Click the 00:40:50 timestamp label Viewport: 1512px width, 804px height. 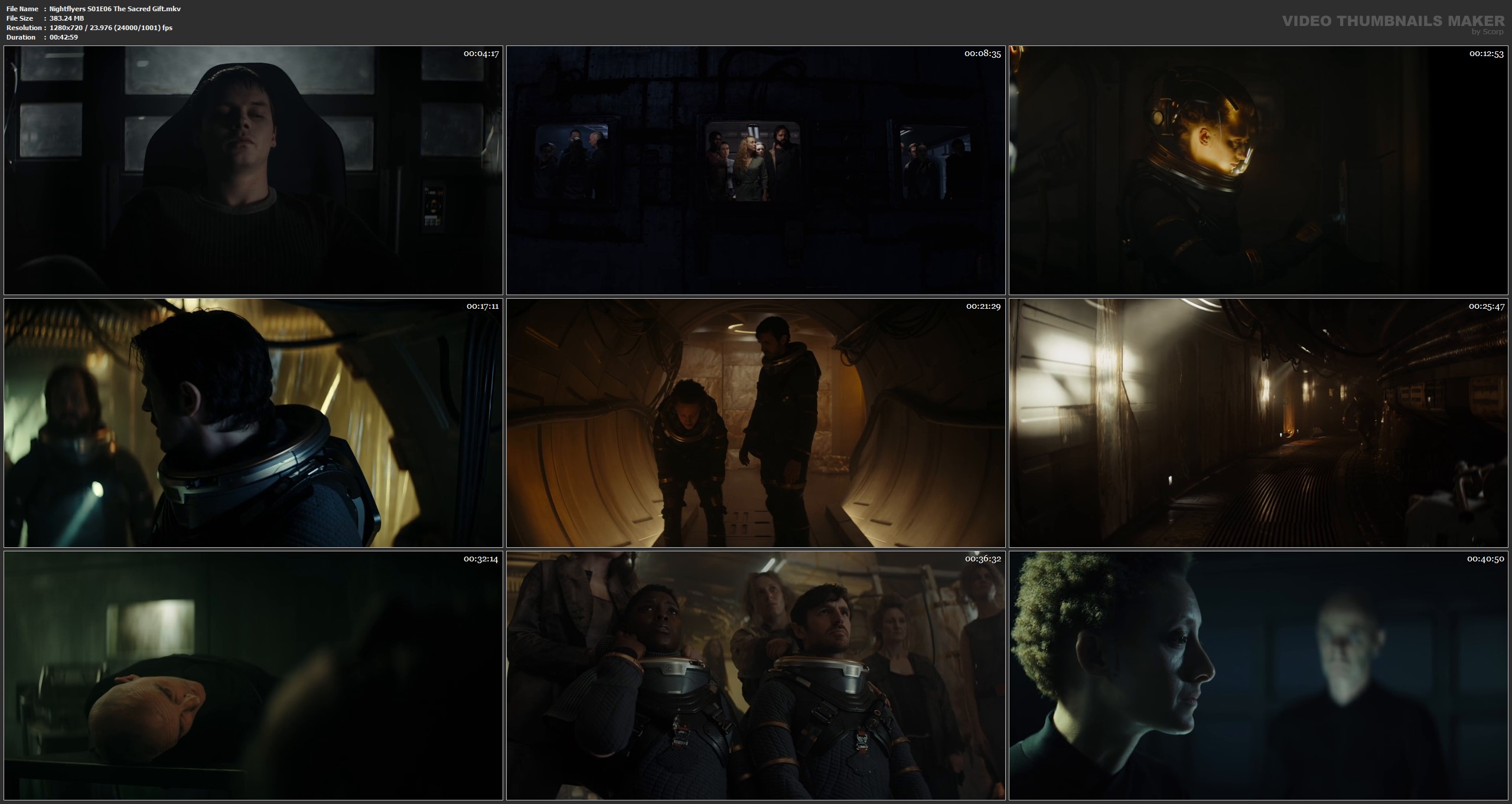tap(1486, 558)
